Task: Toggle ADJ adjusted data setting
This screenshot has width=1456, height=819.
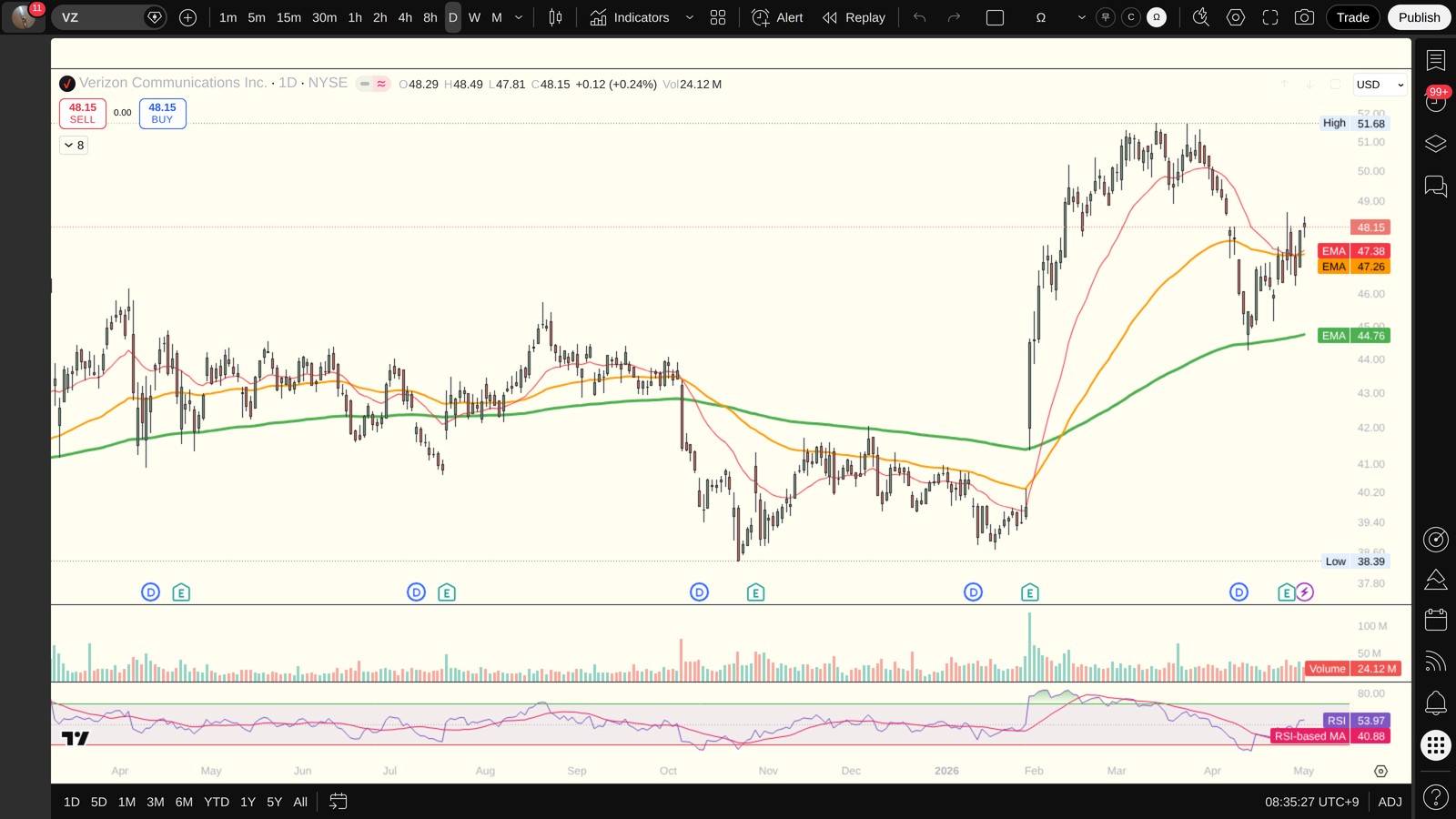Action: (x=1390, y=802)
